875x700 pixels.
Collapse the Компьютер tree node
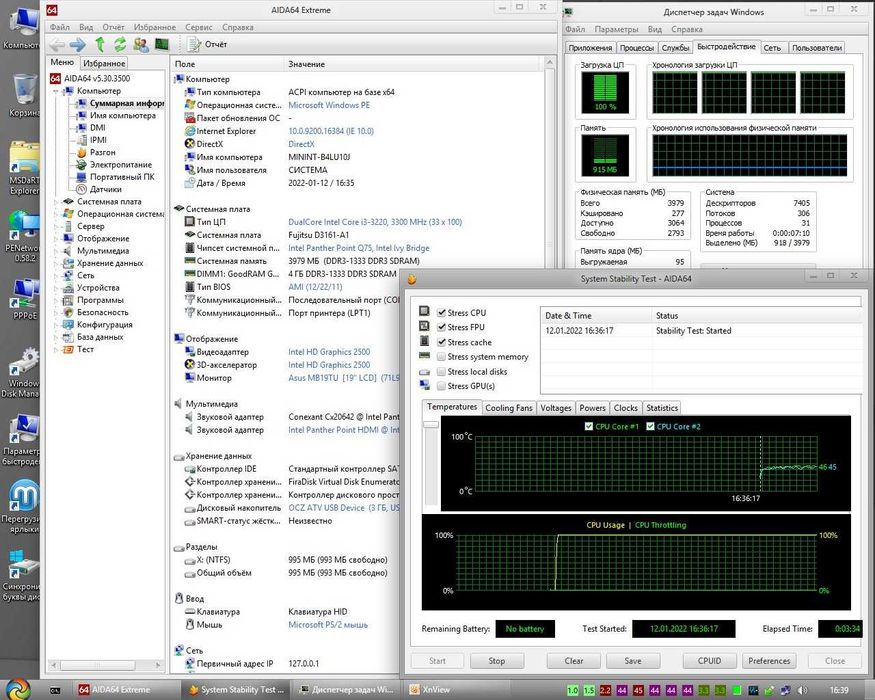pos(56,91)
